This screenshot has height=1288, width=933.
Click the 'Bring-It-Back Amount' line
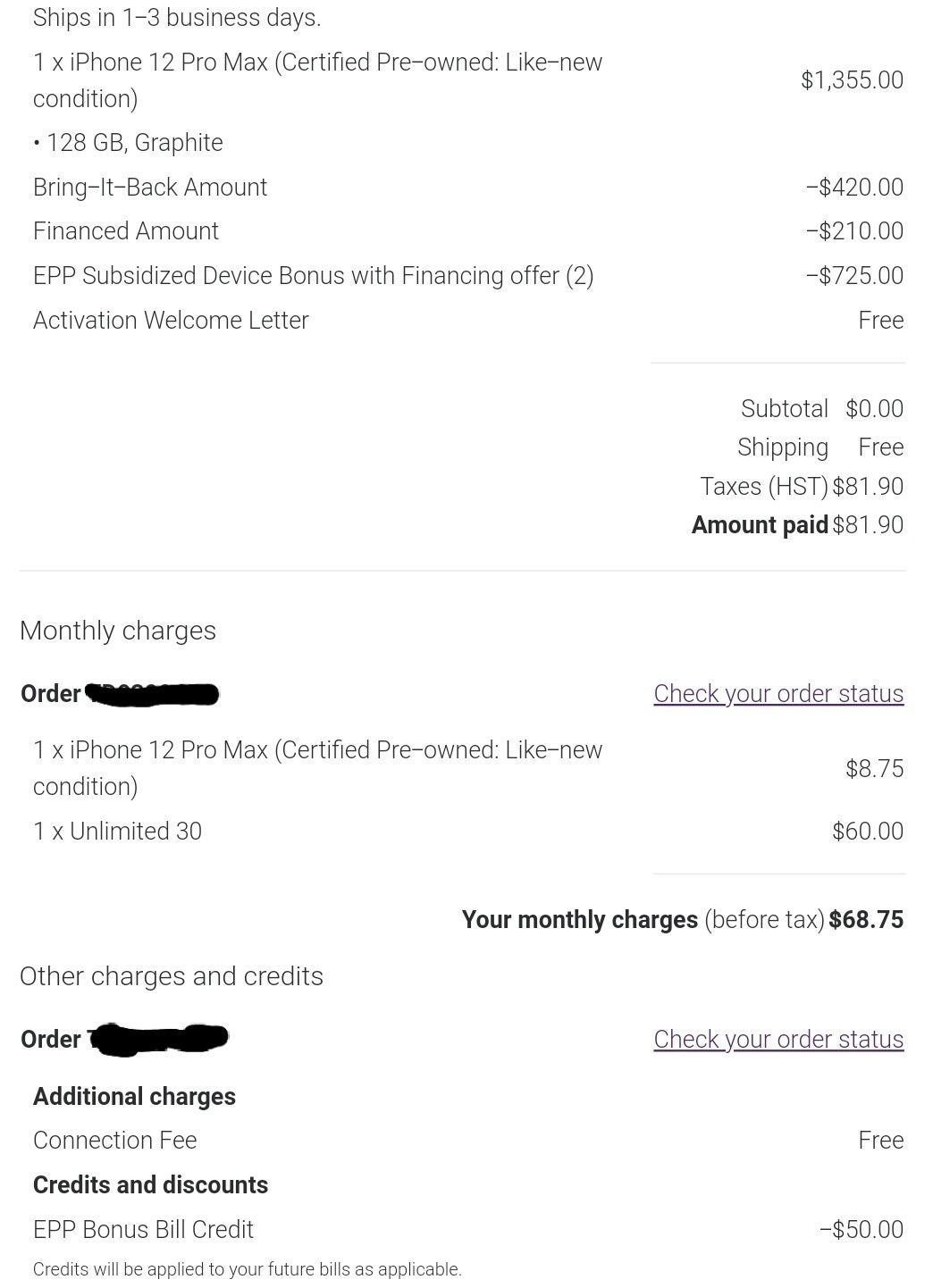pos(150,187)
